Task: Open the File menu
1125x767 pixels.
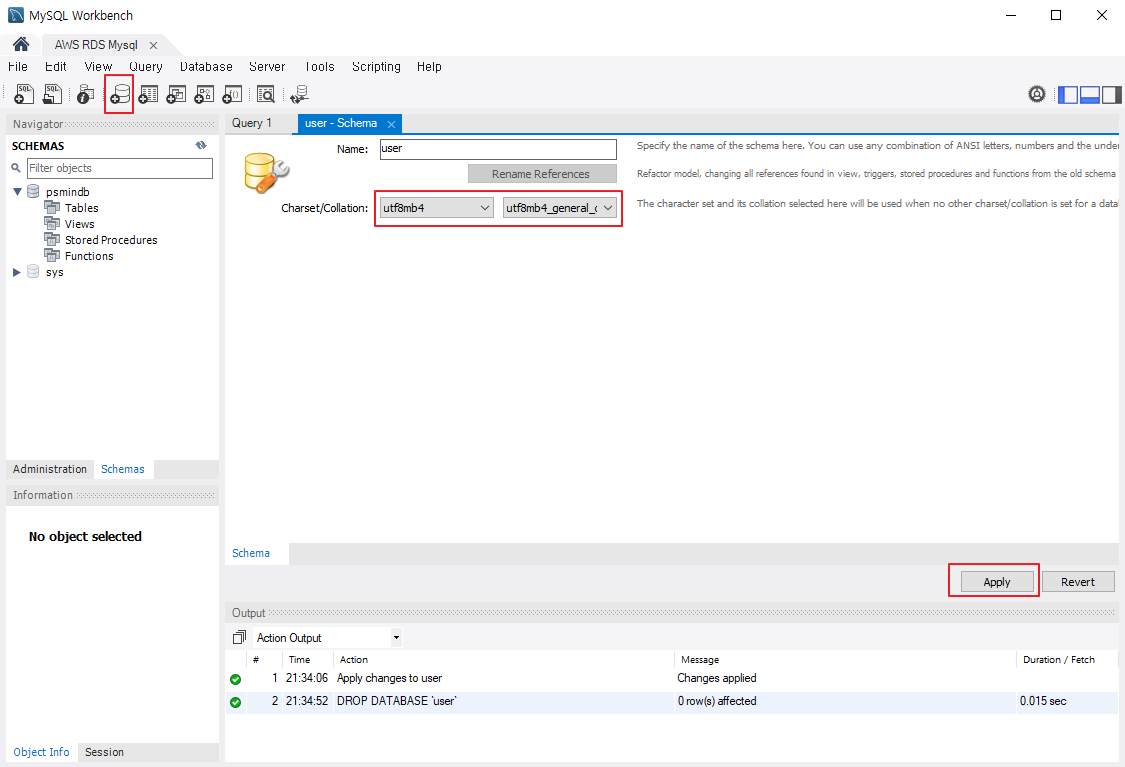Action: [x=18, y=67]
